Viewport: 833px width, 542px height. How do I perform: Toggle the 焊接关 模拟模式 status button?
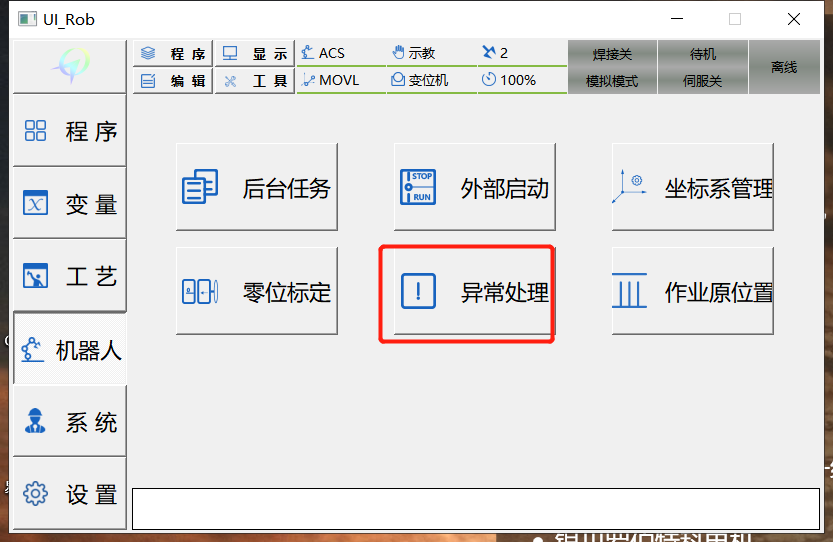[612, 67]
